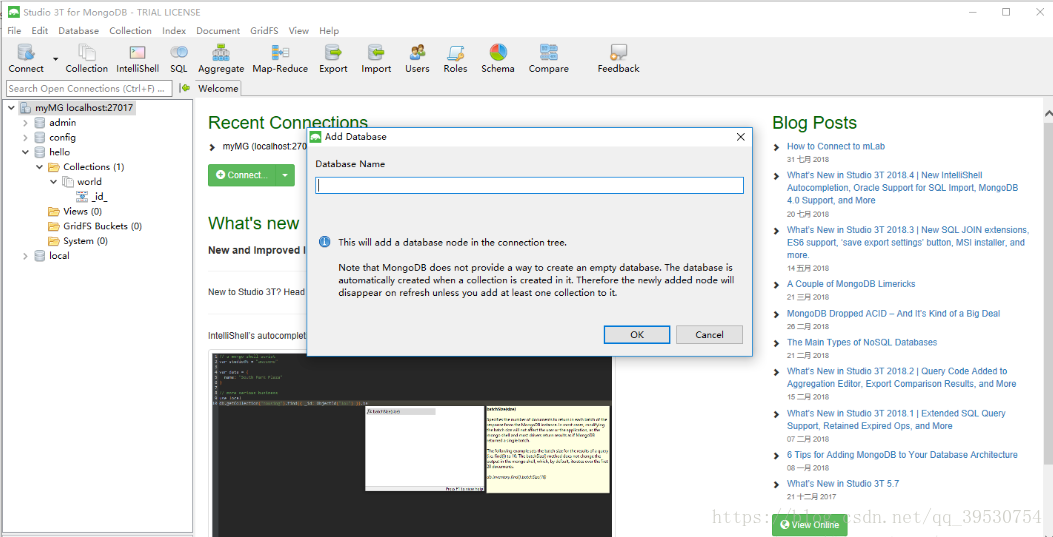Click the Import toolbar icon
The height and width of the screenshot is (537, 1053).
tap(376, 58)
